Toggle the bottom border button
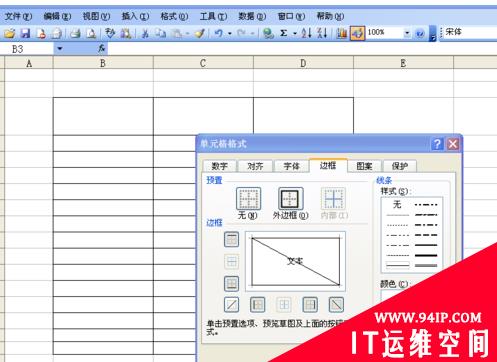 [x=232, y=284]
